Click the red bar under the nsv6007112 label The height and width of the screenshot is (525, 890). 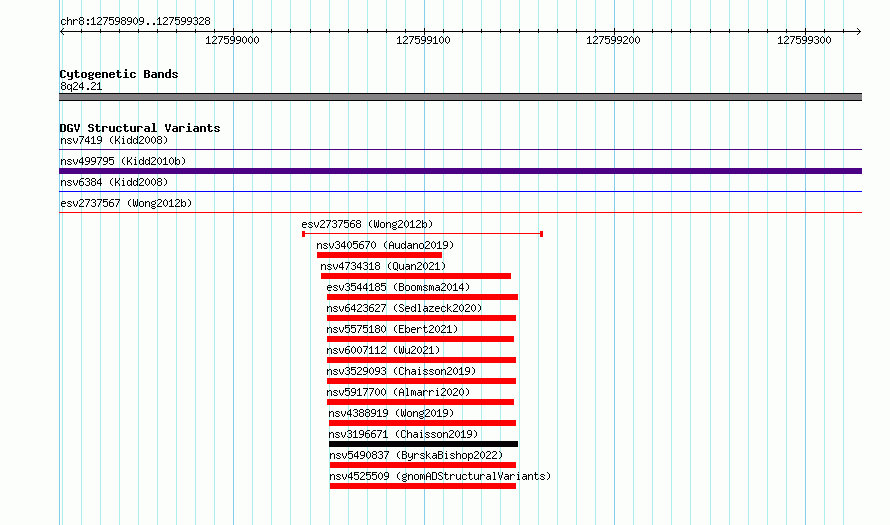422,360
